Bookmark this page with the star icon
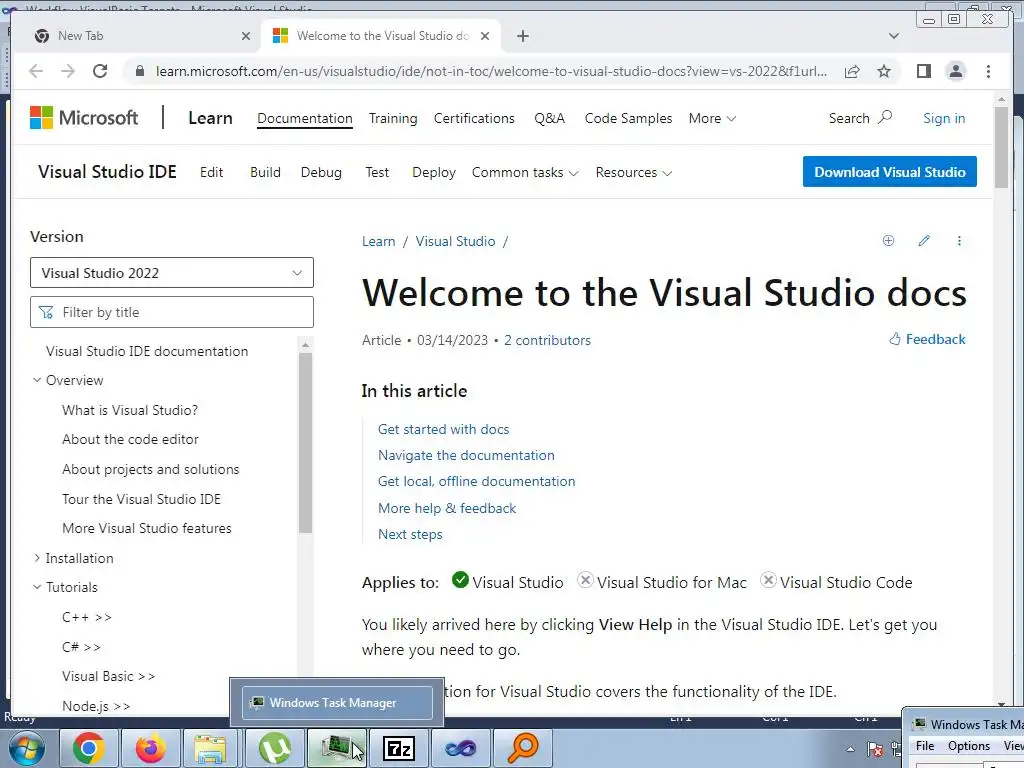Viewport: 1024px width, 768px height. coord(884,71)
